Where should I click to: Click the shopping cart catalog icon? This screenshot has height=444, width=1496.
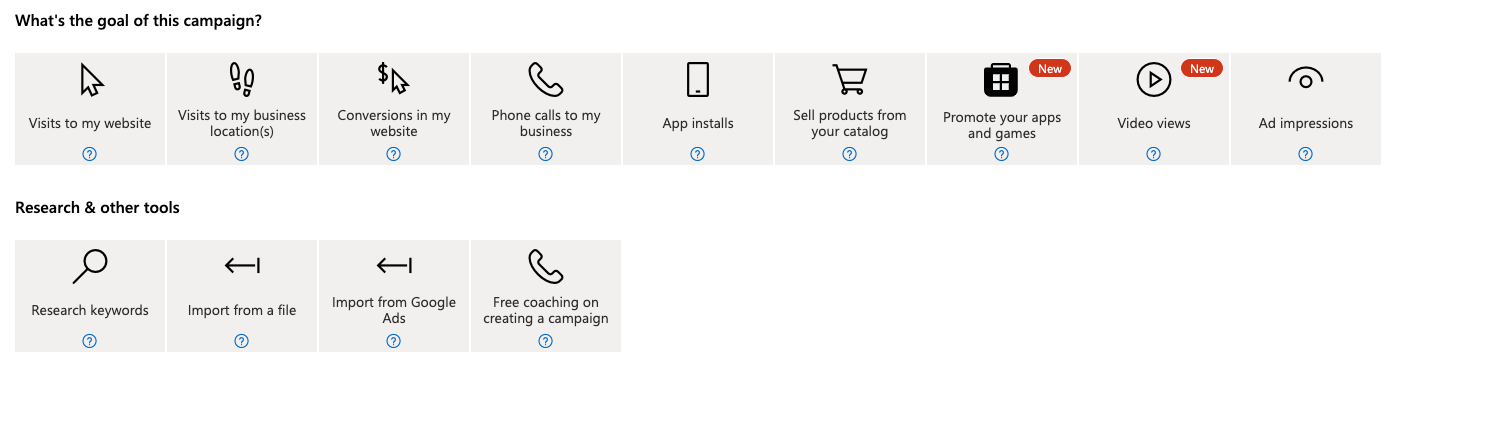(850, 79)
